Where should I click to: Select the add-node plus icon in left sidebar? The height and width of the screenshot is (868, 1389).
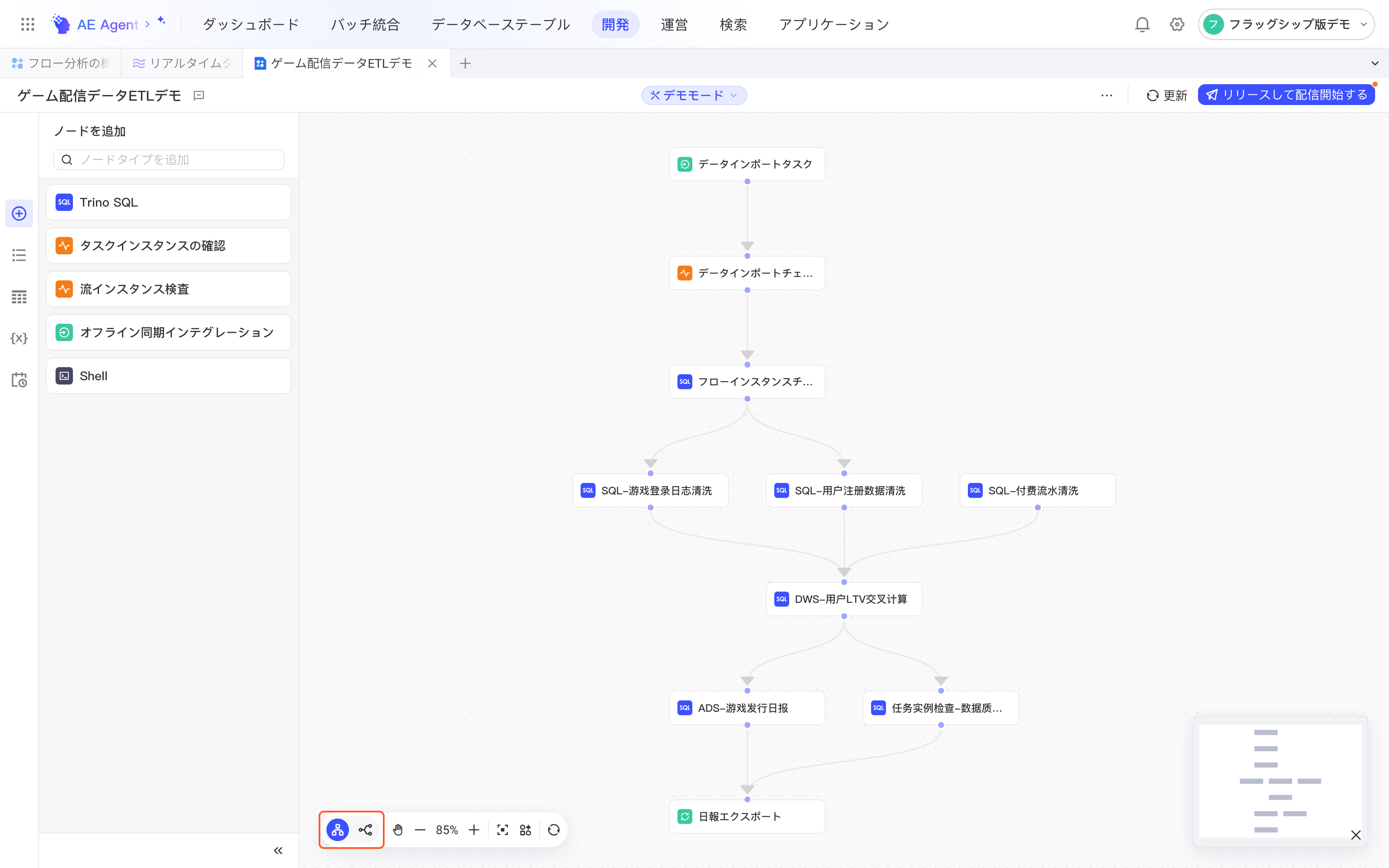pyautogui.click(x=19, y=214)
